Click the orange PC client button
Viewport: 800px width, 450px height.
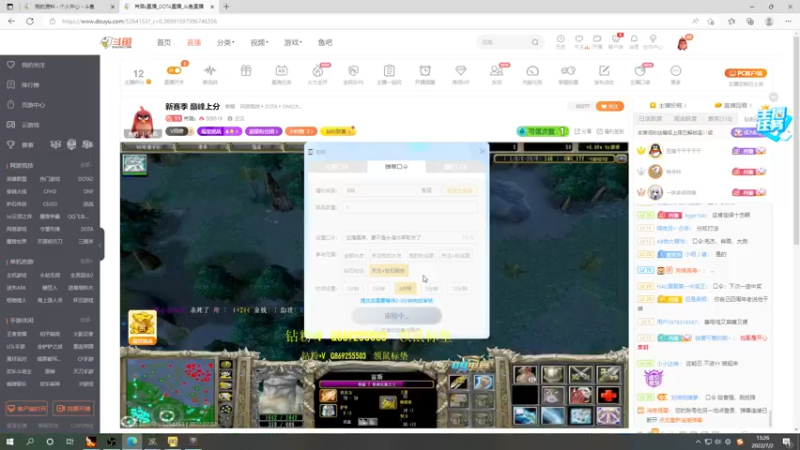pos(745,73)
